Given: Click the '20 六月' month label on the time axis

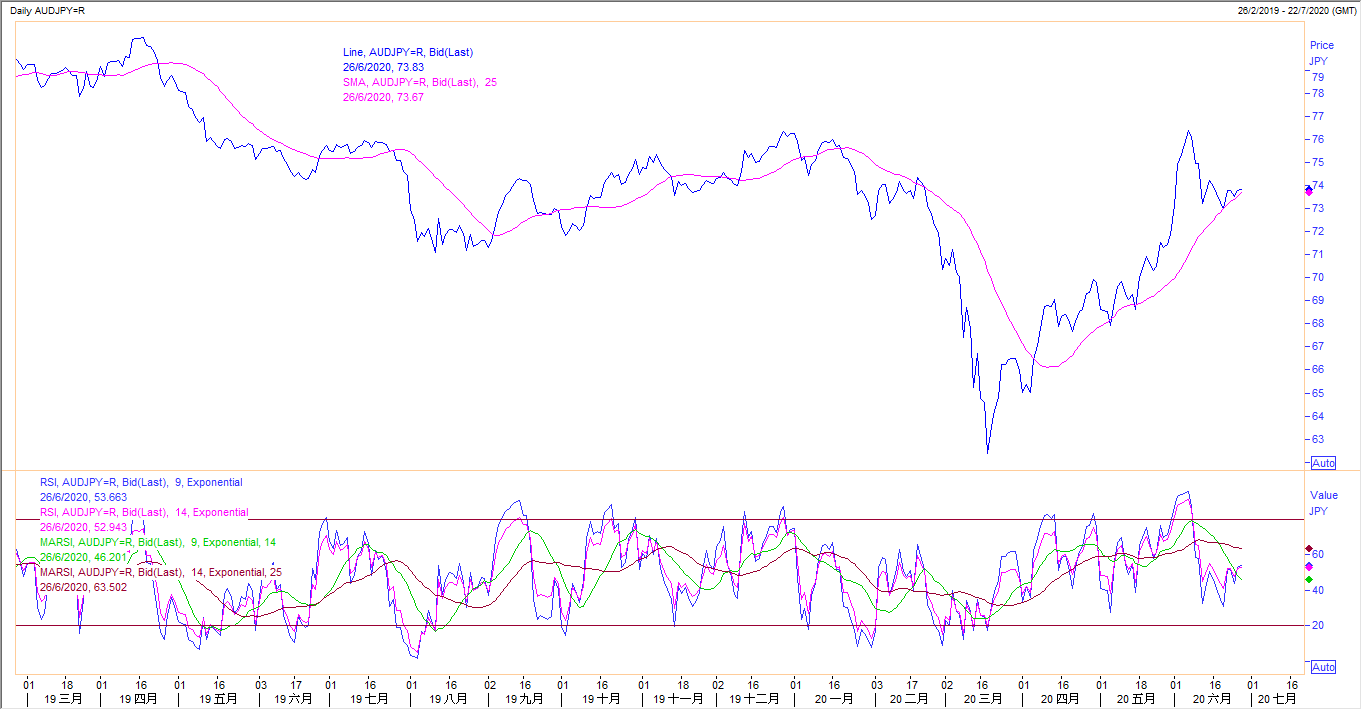Looking at the screenshot, I should click(1213, 699).
